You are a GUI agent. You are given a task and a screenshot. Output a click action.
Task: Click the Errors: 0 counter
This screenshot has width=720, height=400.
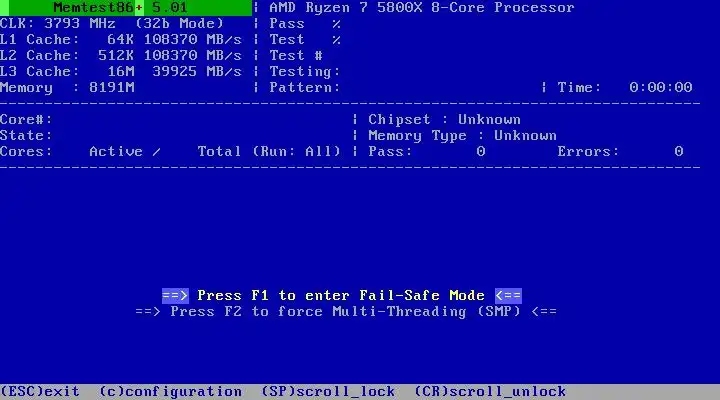(x=620, y=152)
